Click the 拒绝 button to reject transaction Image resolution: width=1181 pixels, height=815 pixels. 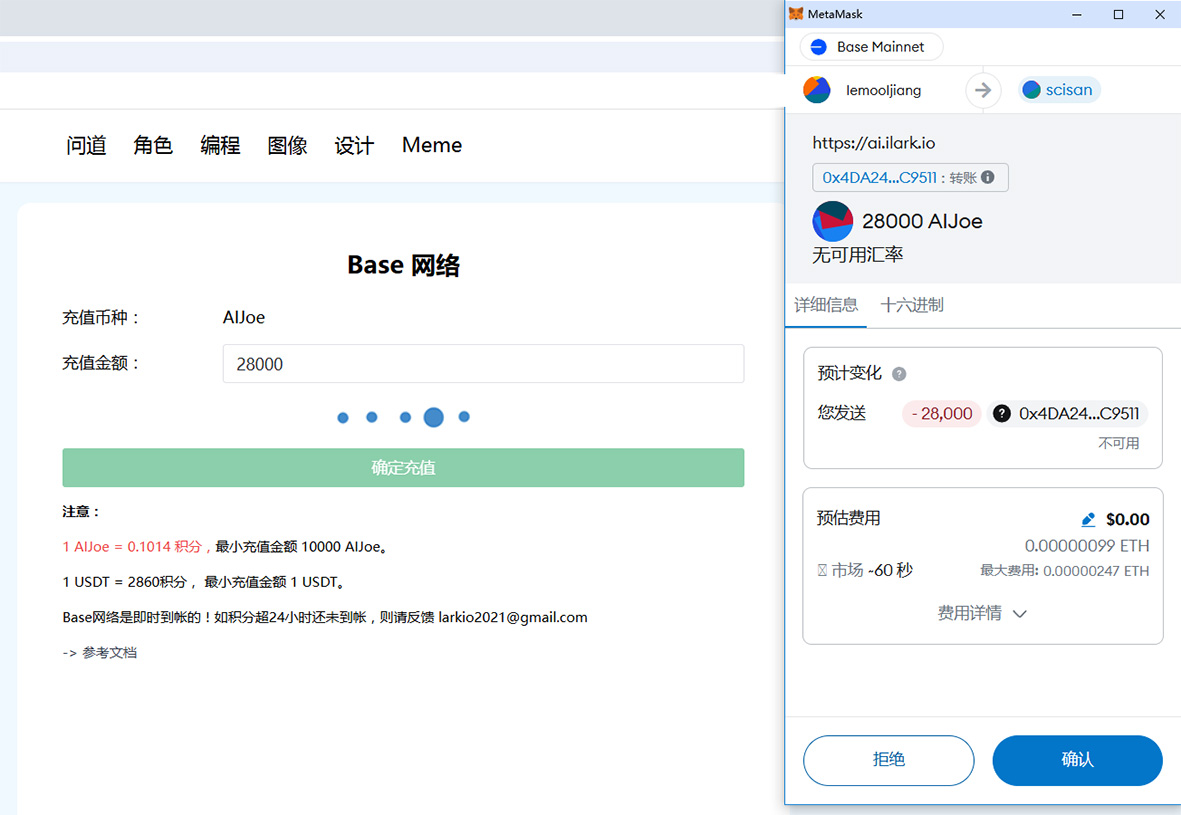click(889, 760)
